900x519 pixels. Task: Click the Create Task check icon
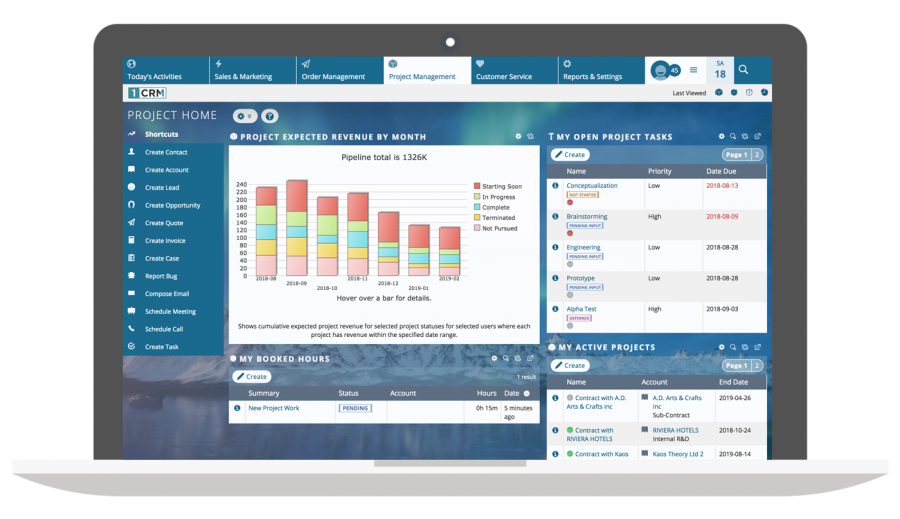[131, 346]
